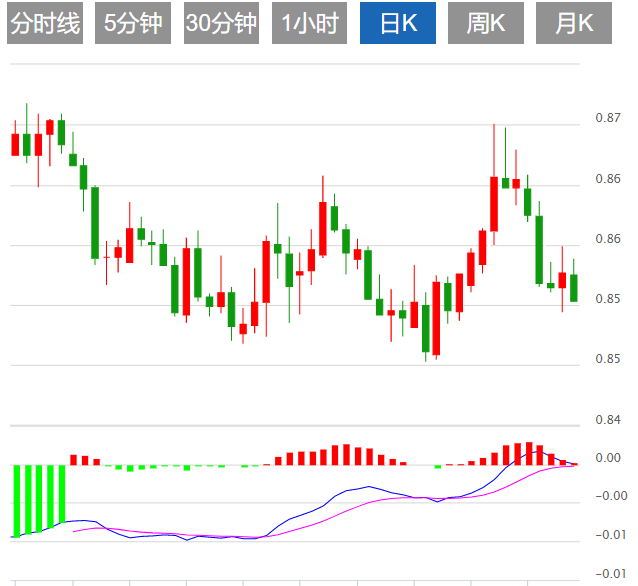
Task: Select the 日K daily candlestick tab
Action: (x=398, y=23)
